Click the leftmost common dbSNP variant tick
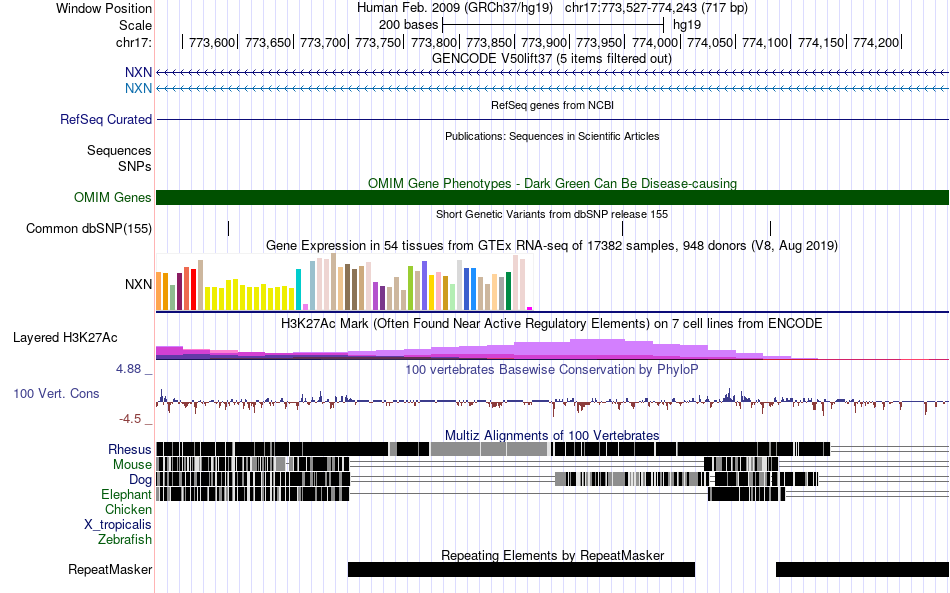 pos(228,228)
